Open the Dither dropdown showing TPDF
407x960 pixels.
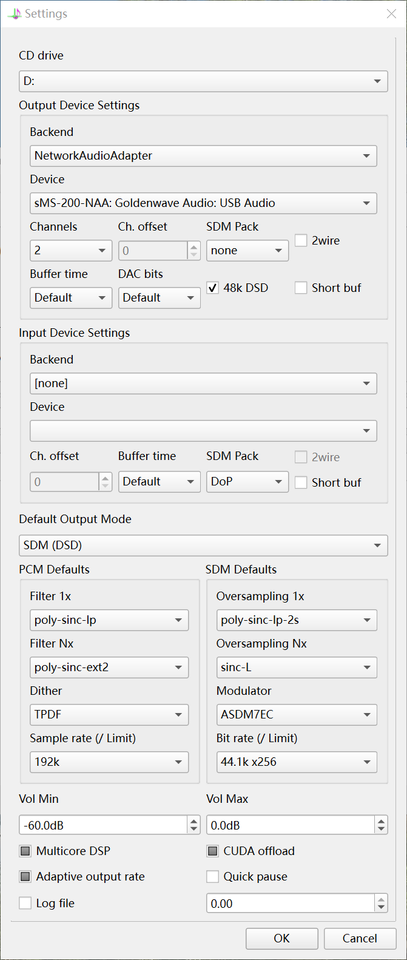coord(109,714)
